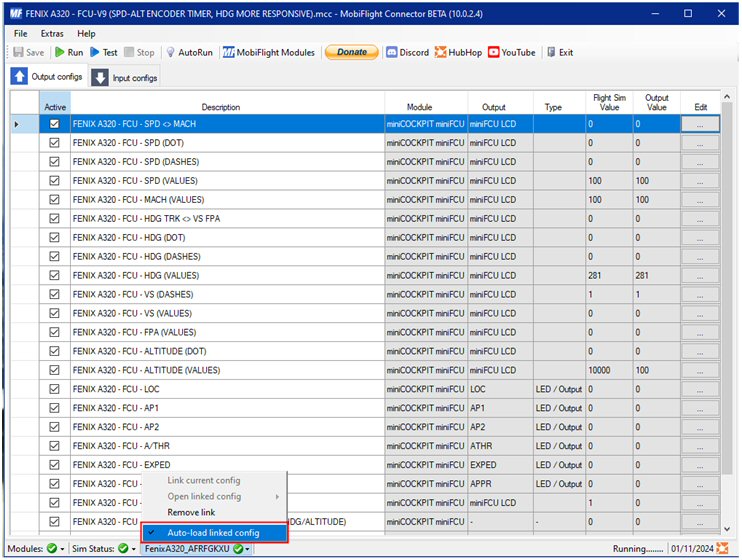Open the Help menu
The width and height of the screenshot is (742, 560).
click(86, 34)
